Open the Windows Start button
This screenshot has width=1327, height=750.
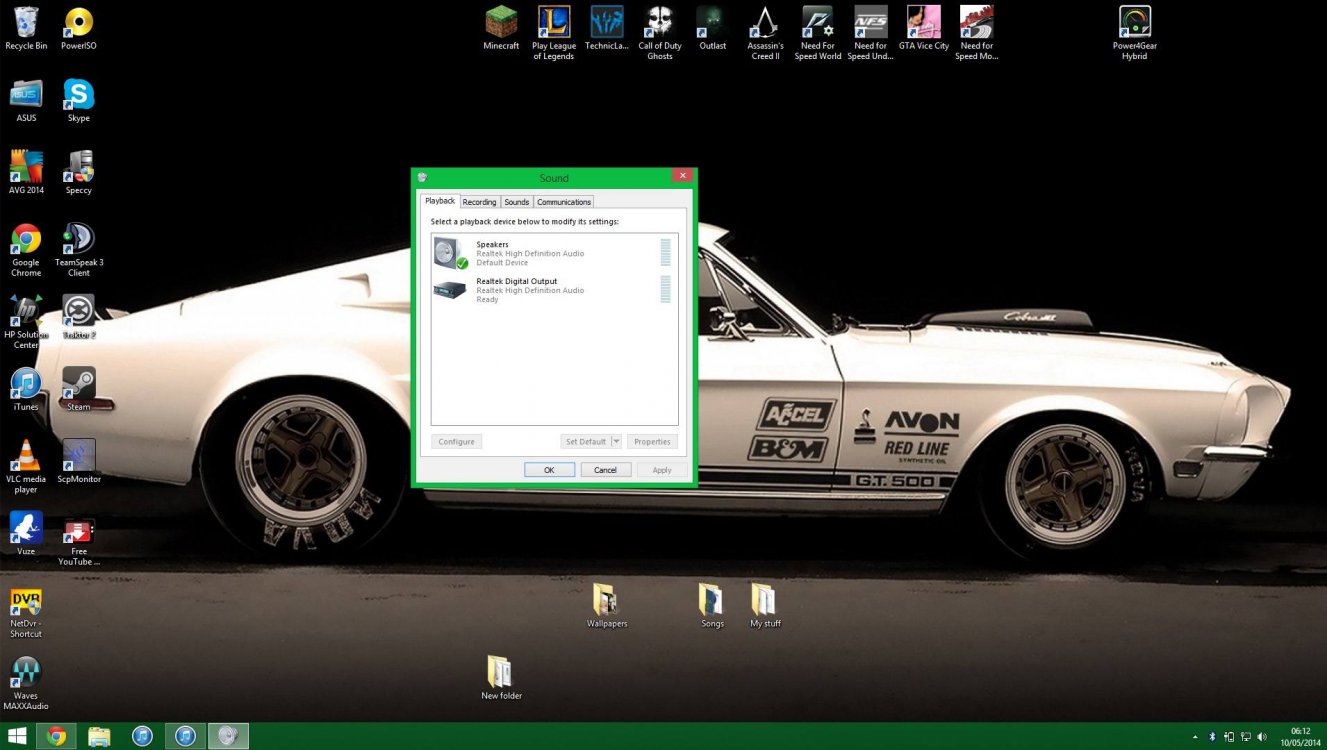(16, 736)
